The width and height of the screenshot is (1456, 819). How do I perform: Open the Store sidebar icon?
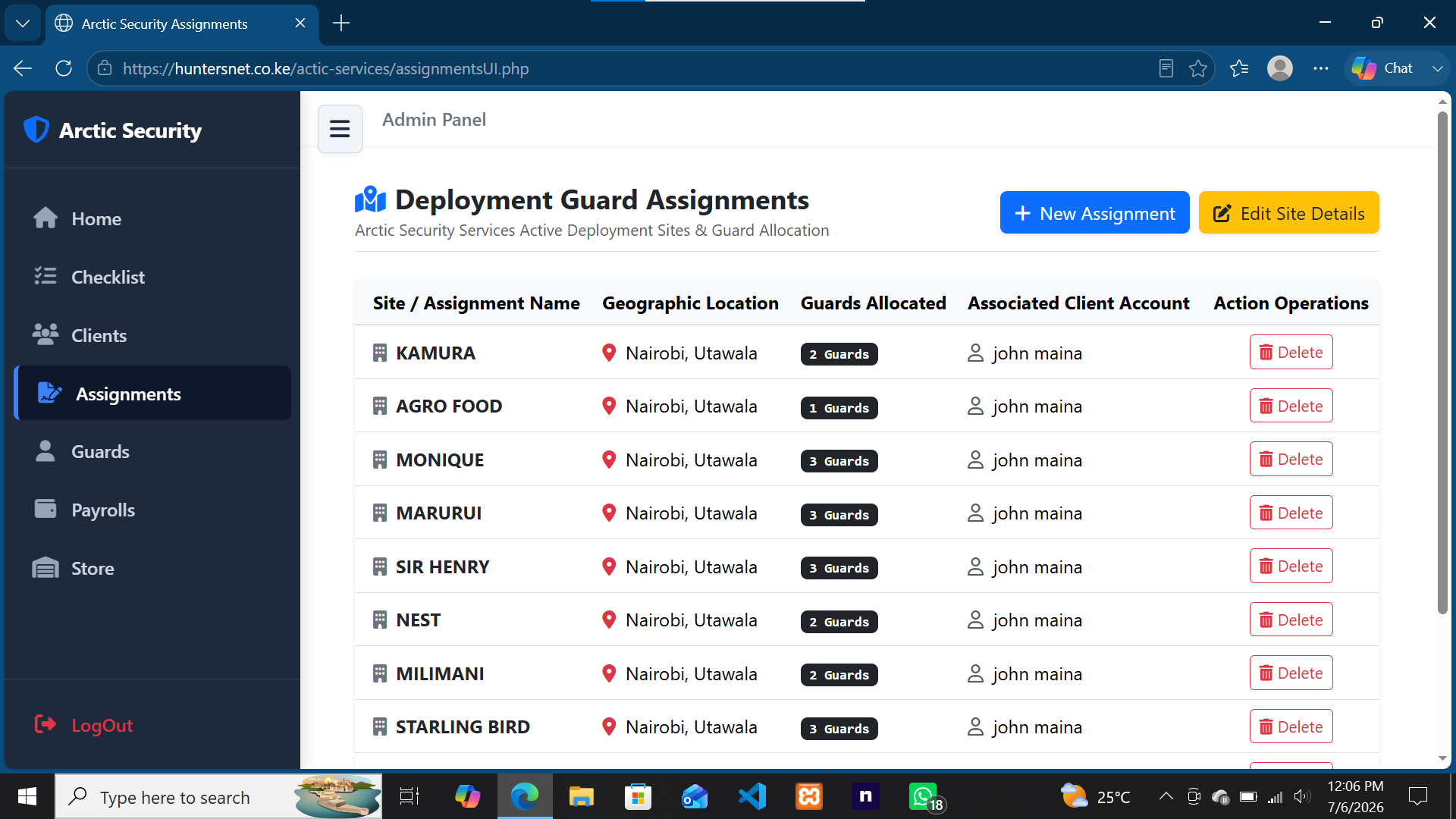coord(45,568)
